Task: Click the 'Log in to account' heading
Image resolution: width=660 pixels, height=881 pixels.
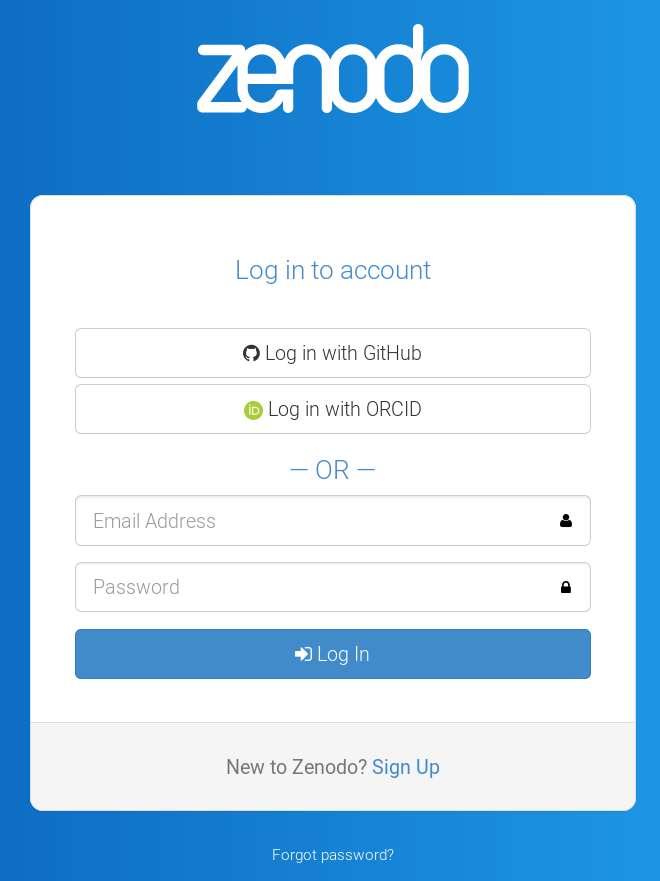Action: 333,270
